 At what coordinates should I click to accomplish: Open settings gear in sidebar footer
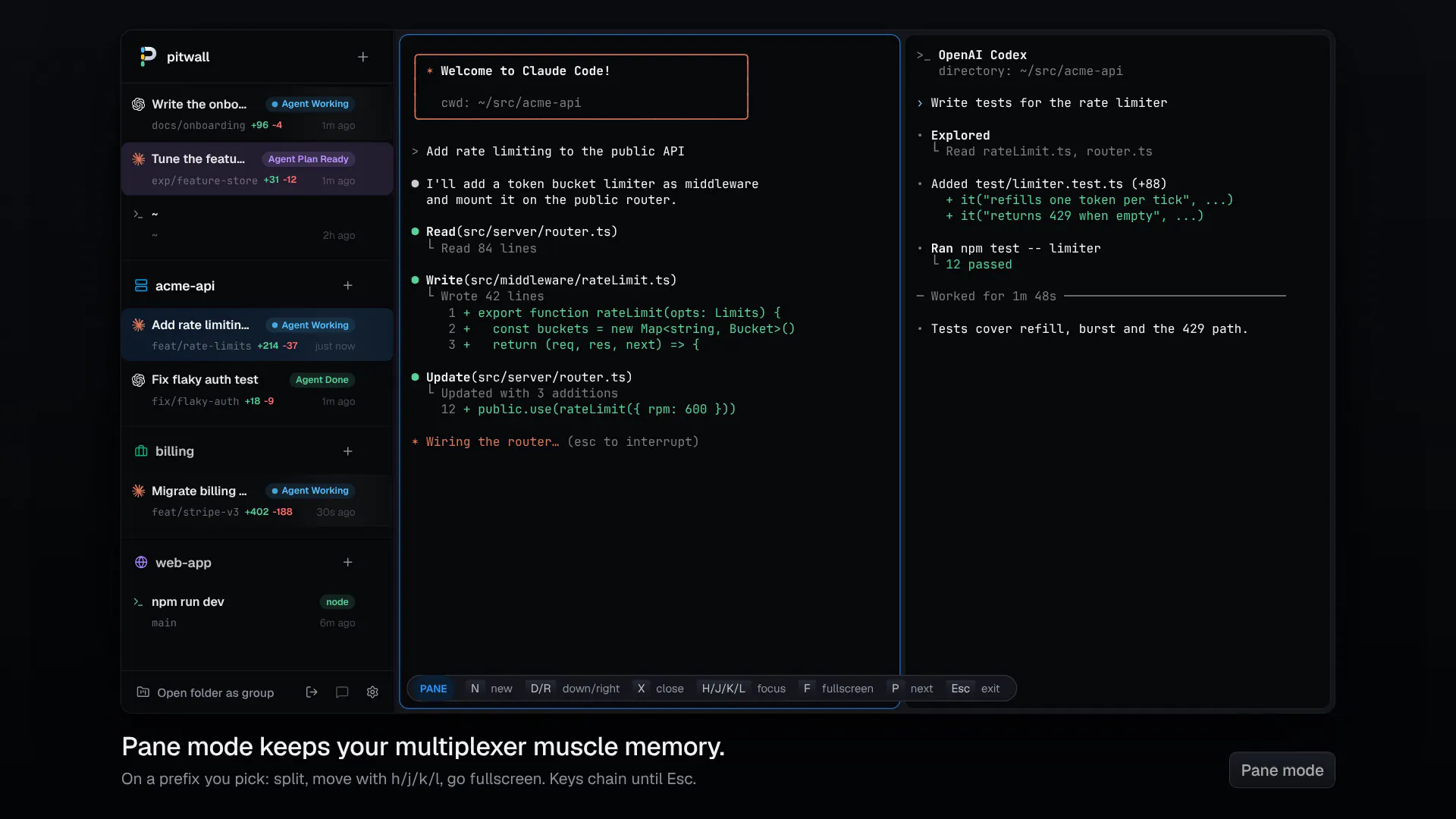372,692
